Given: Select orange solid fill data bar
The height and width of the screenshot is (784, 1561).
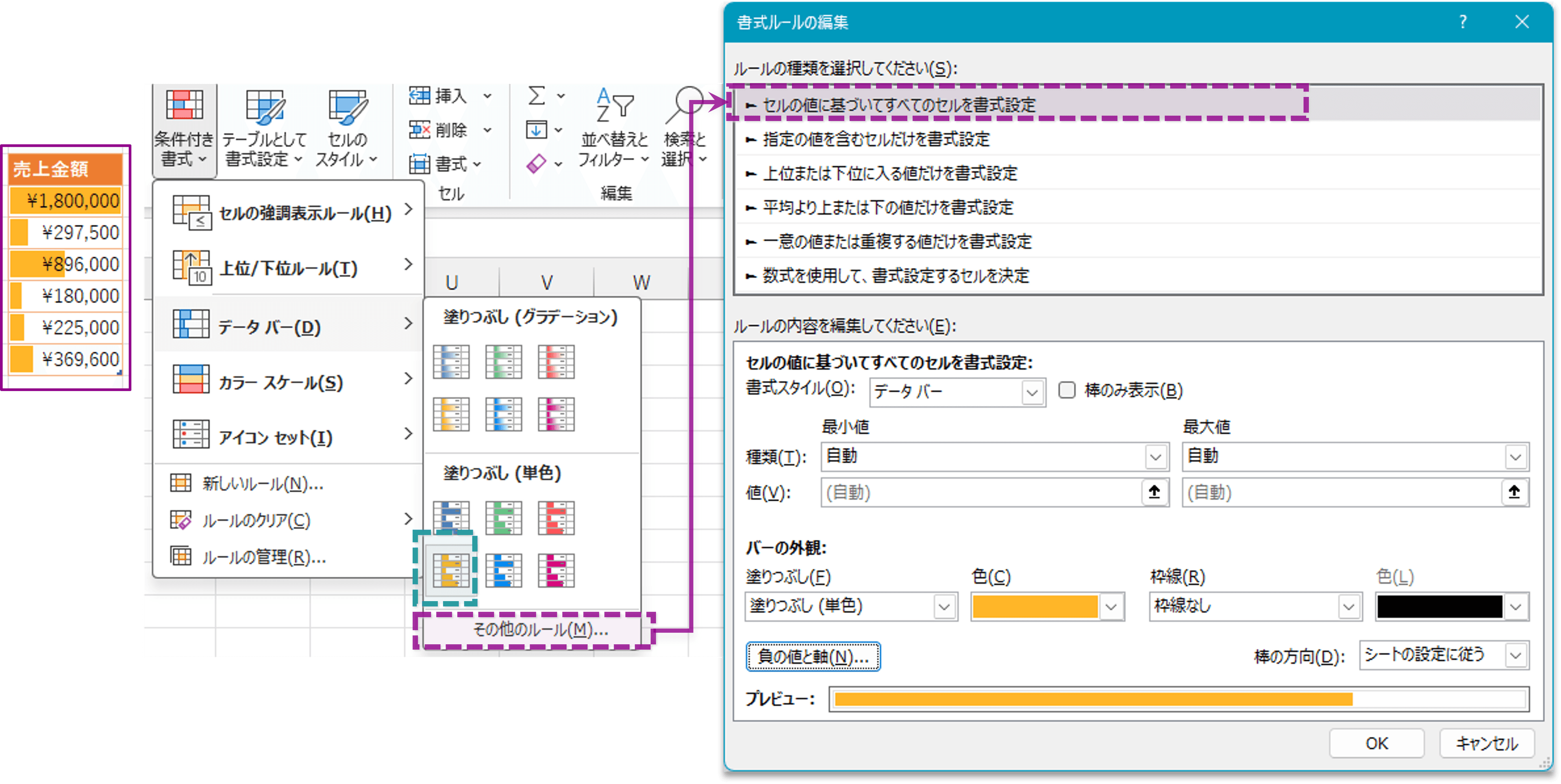Looking at the screenshot, I should (x=451, y=570).
